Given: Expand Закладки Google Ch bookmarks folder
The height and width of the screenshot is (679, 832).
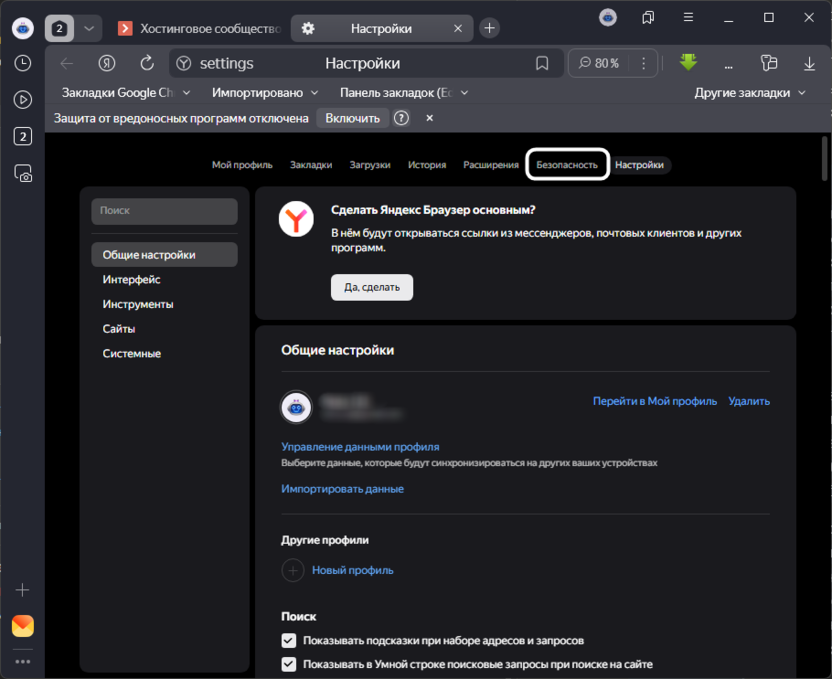Looking at the screenshot, I should (x=126, y=93).
